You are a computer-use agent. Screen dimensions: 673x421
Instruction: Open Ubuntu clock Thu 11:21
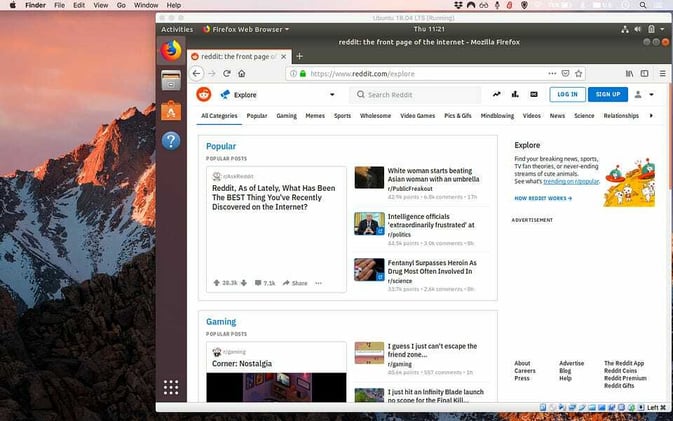[429, 29]
